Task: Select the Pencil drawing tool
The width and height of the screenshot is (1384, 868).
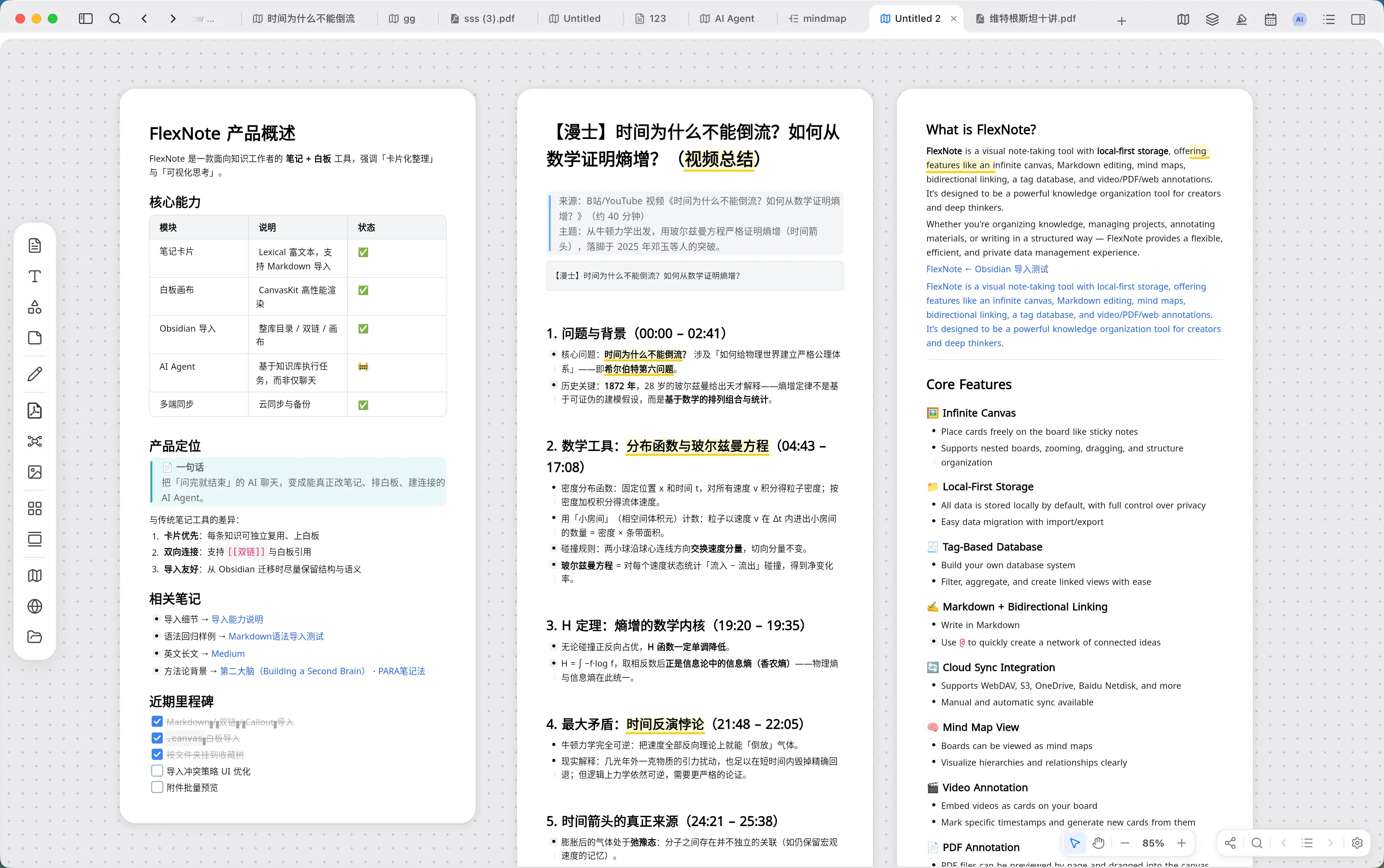Action: coord(35,374)
